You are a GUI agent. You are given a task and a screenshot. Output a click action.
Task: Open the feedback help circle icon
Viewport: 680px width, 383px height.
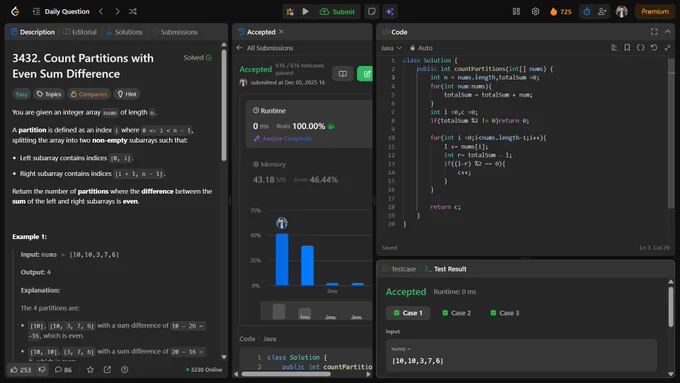124,370
